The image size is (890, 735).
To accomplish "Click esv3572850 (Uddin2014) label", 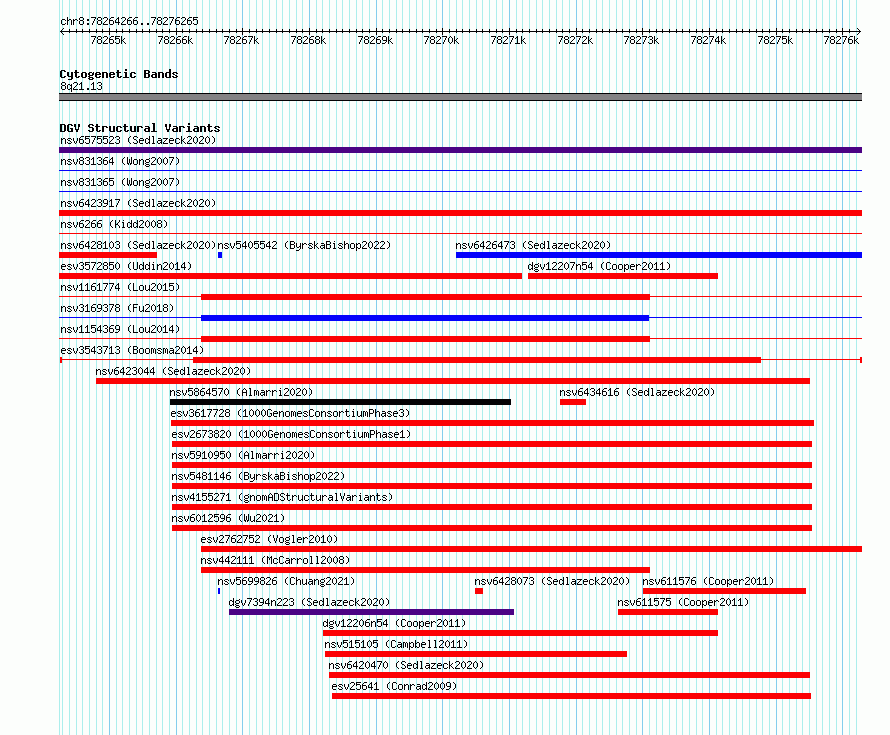I will pos(126,266).
